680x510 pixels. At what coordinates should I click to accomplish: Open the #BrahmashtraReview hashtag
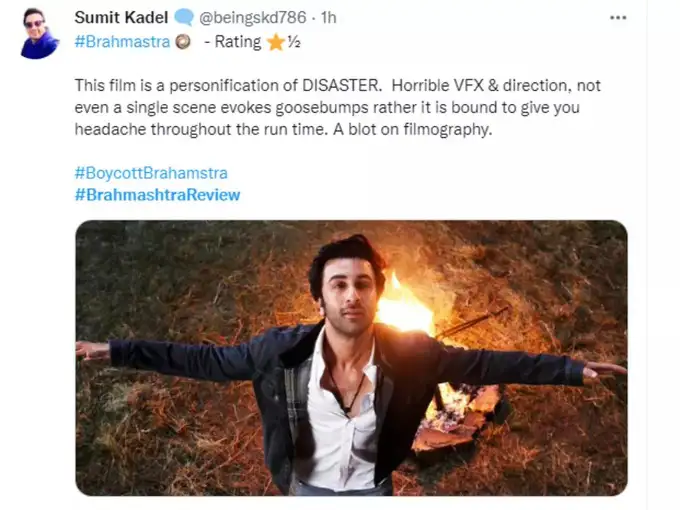tap(157, 195)
